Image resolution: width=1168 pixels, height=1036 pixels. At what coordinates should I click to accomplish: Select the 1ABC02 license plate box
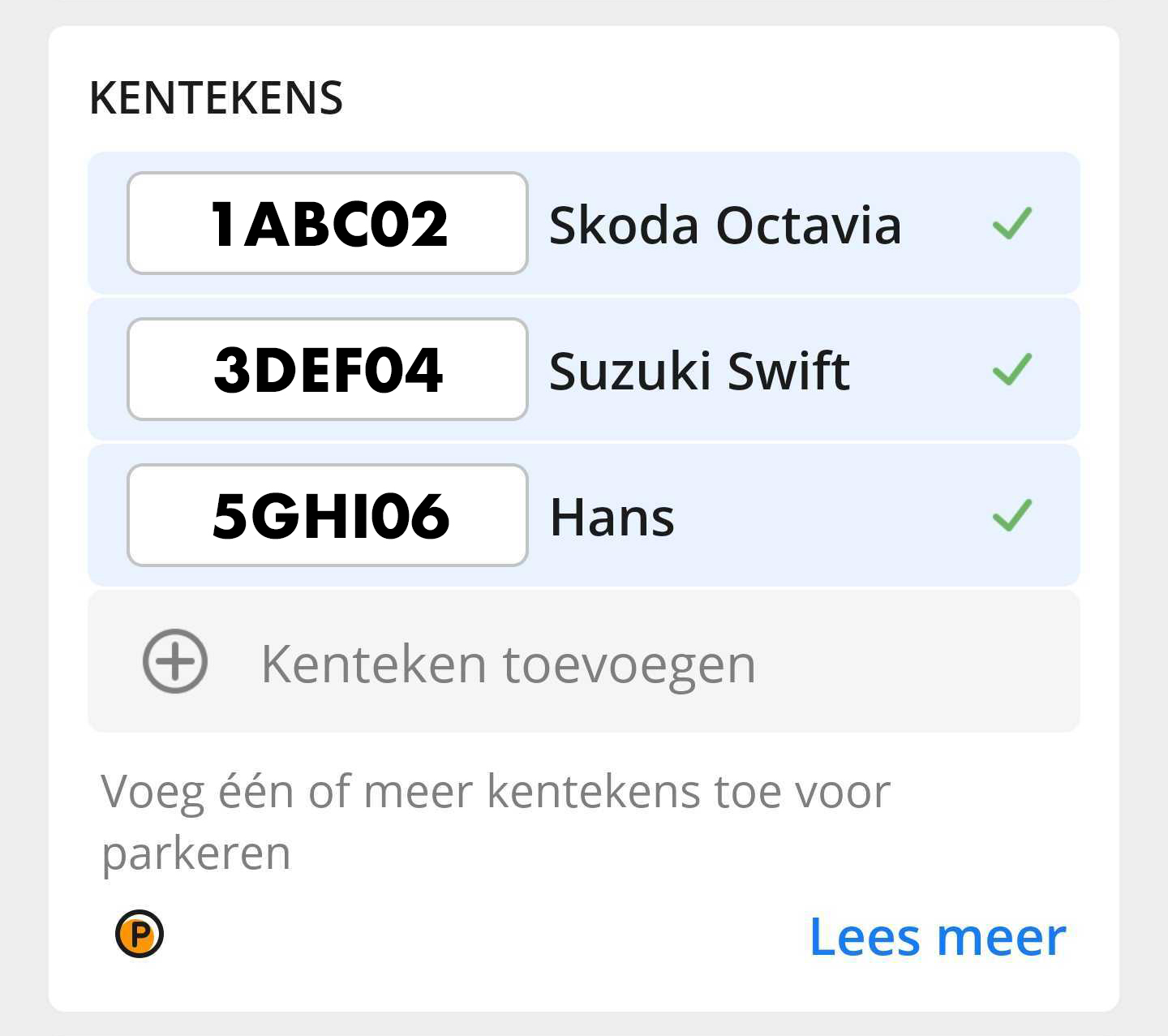pyautogui.click(x=328, y=223)
